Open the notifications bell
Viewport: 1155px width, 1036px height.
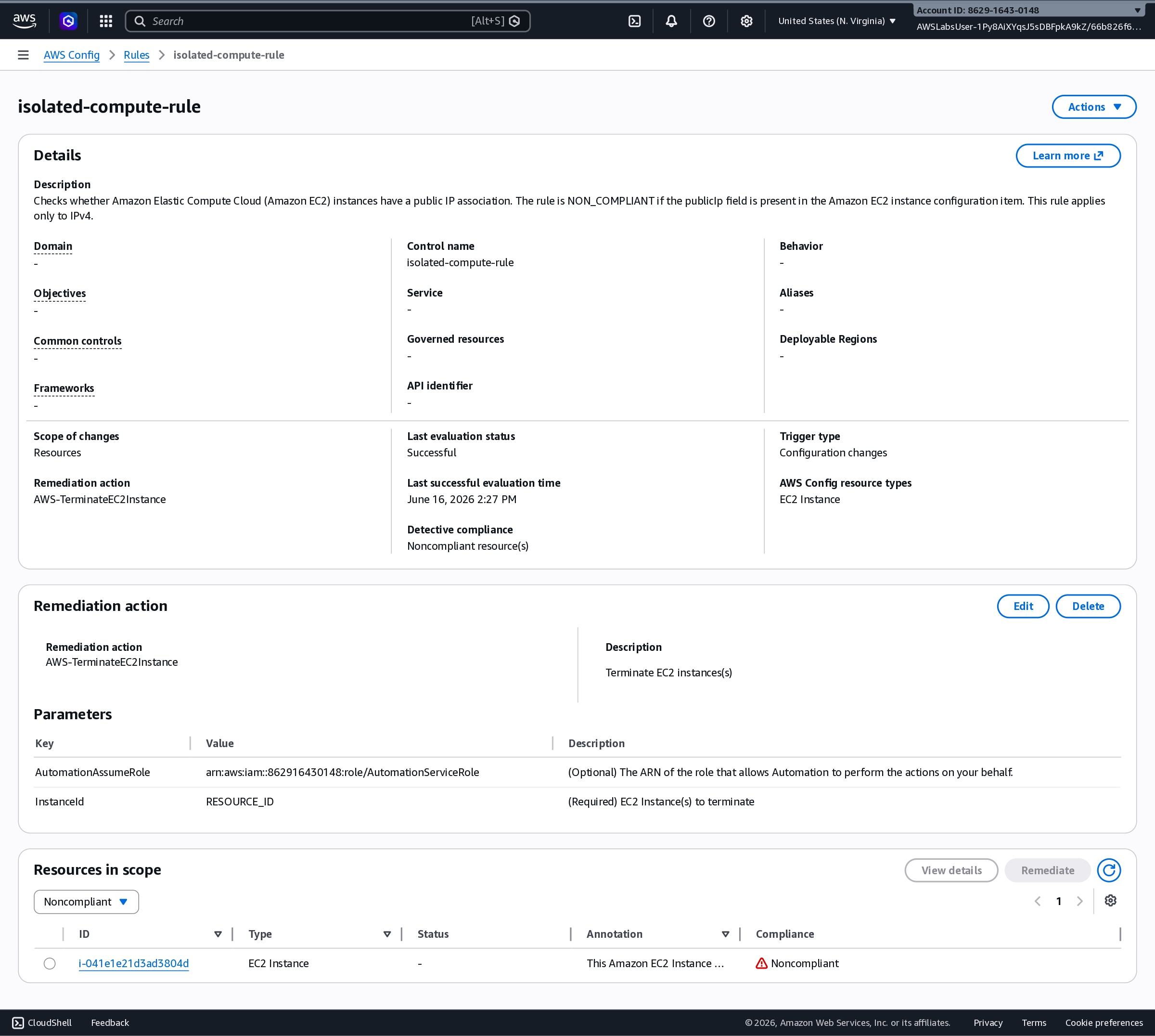point(671,21)
